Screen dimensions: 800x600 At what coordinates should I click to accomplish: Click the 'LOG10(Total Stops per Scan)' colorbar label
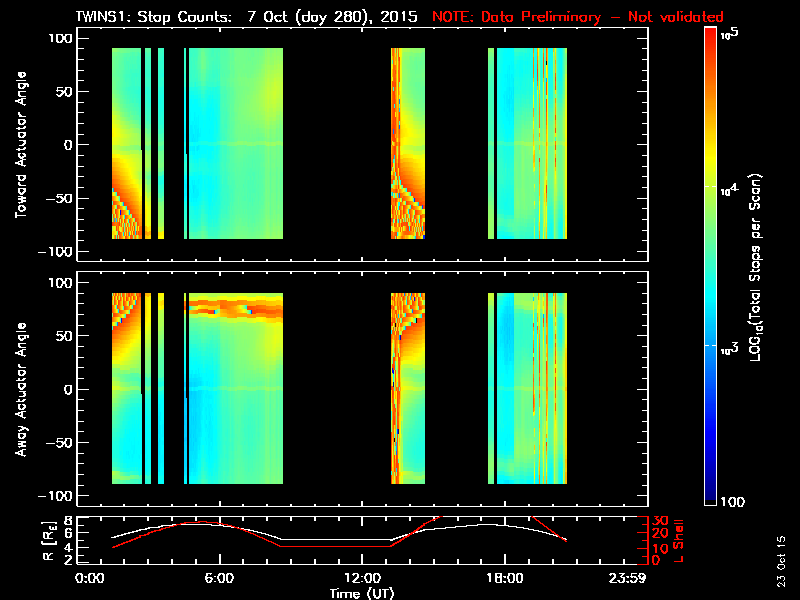point(760,265)
